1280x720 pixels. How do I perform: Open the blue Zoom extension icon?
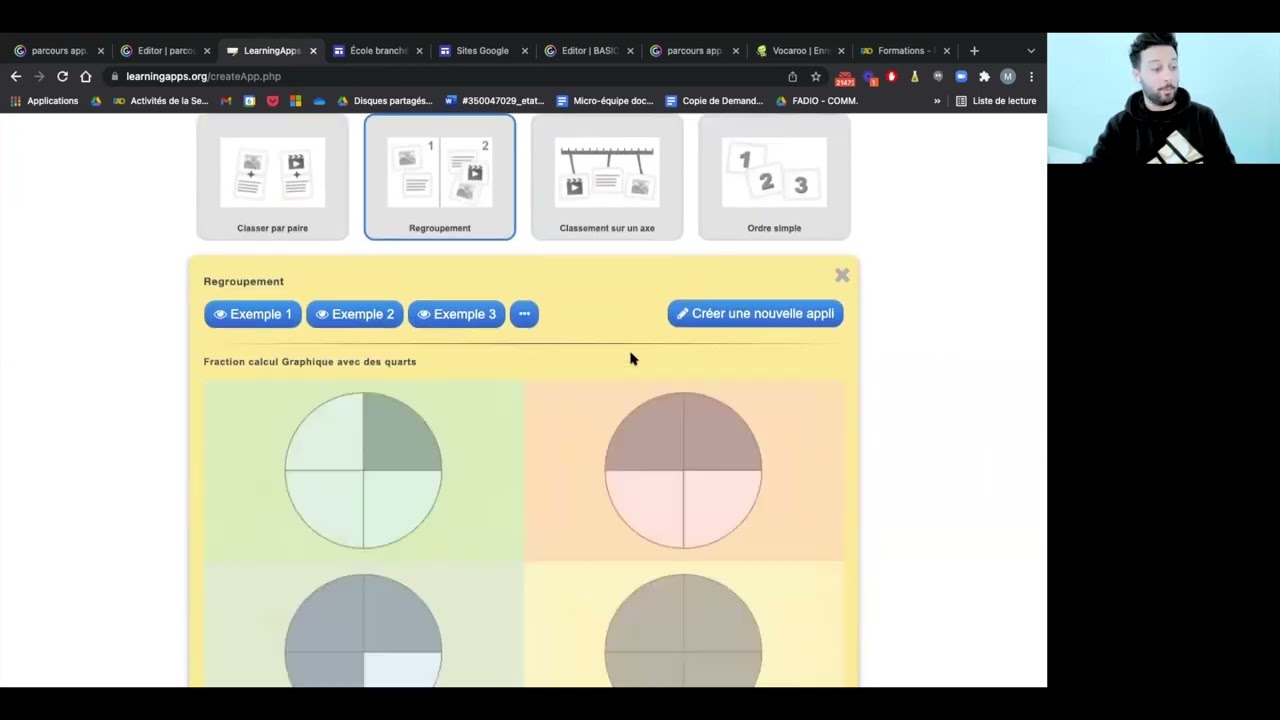pos(961,76)
